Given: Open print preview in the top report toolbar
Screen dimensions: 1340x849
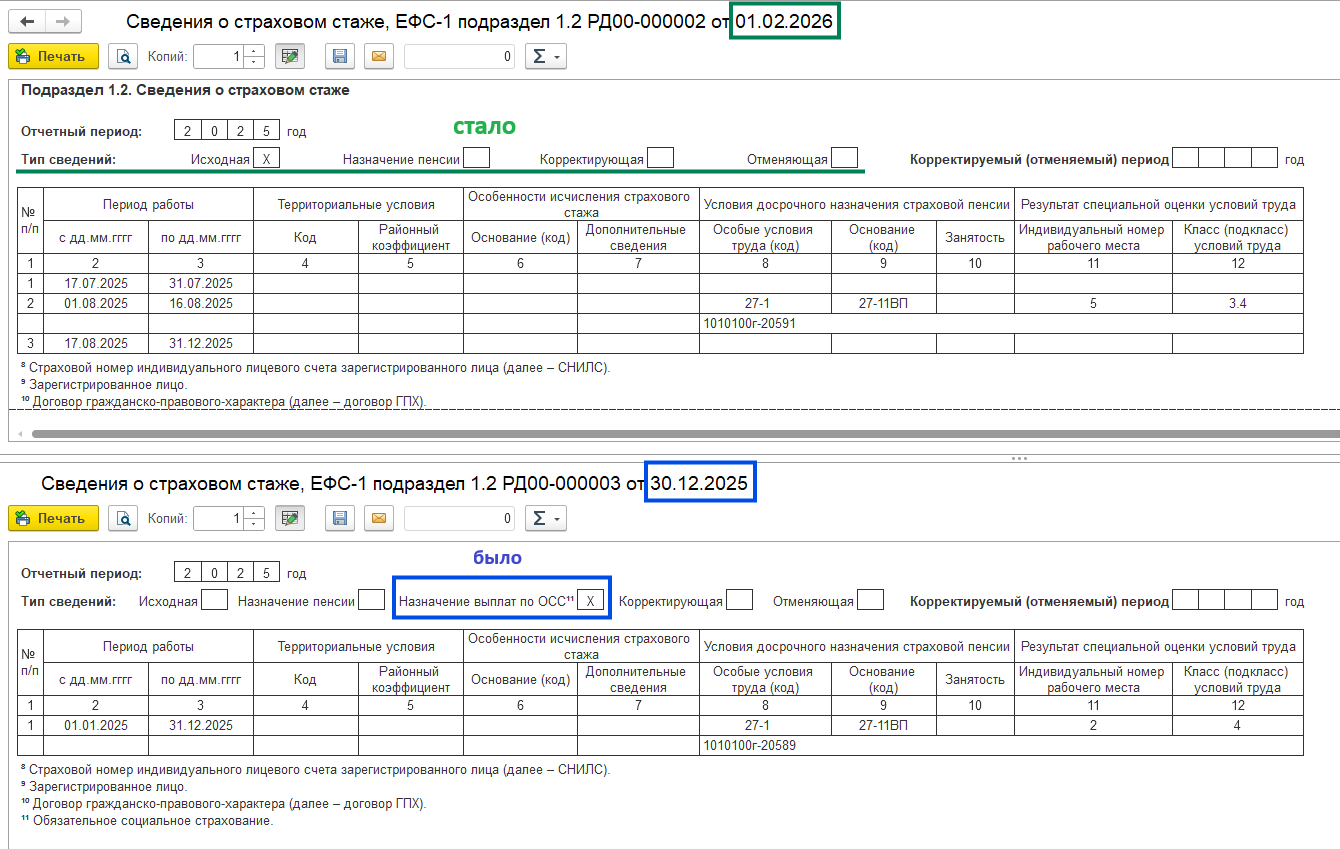Looking at the screenshot, I should tap(122, 57).
